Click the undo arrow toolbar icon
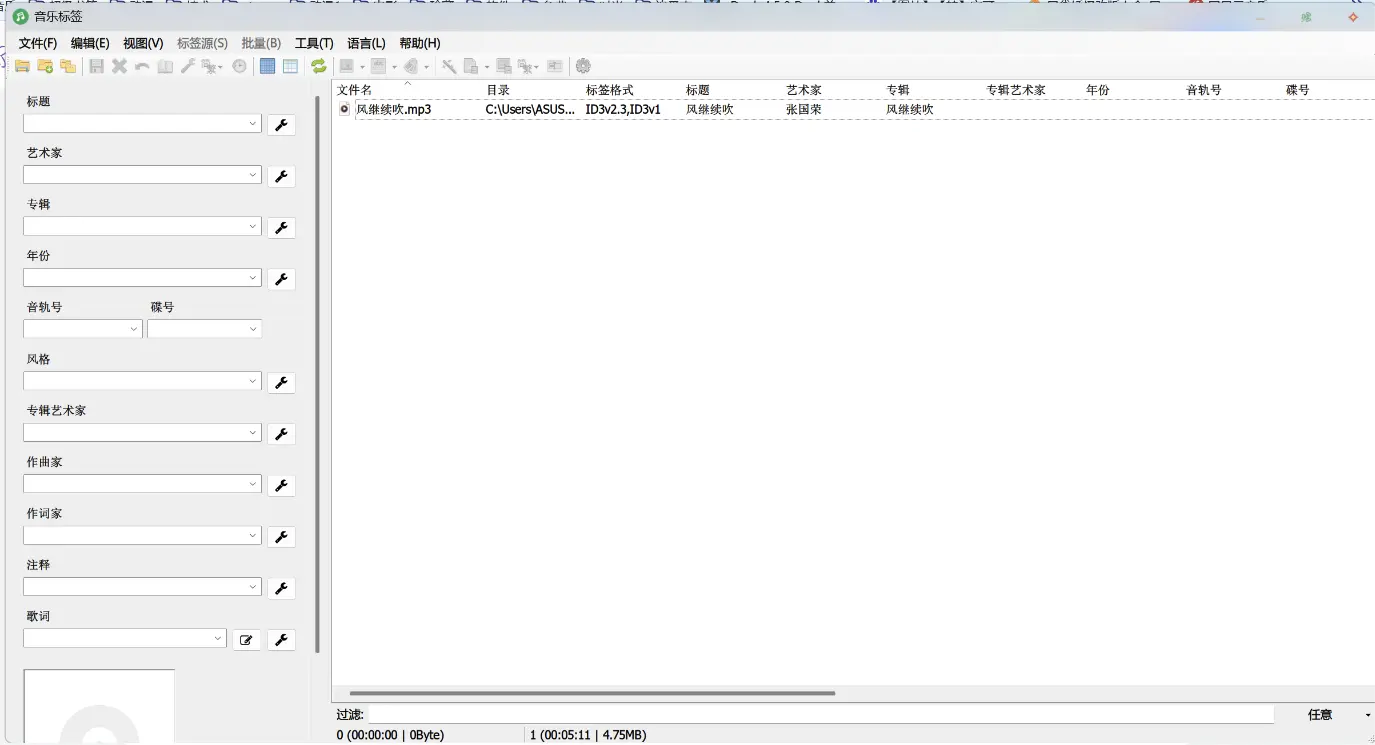1375x745 pixels. tap(142, 66)
